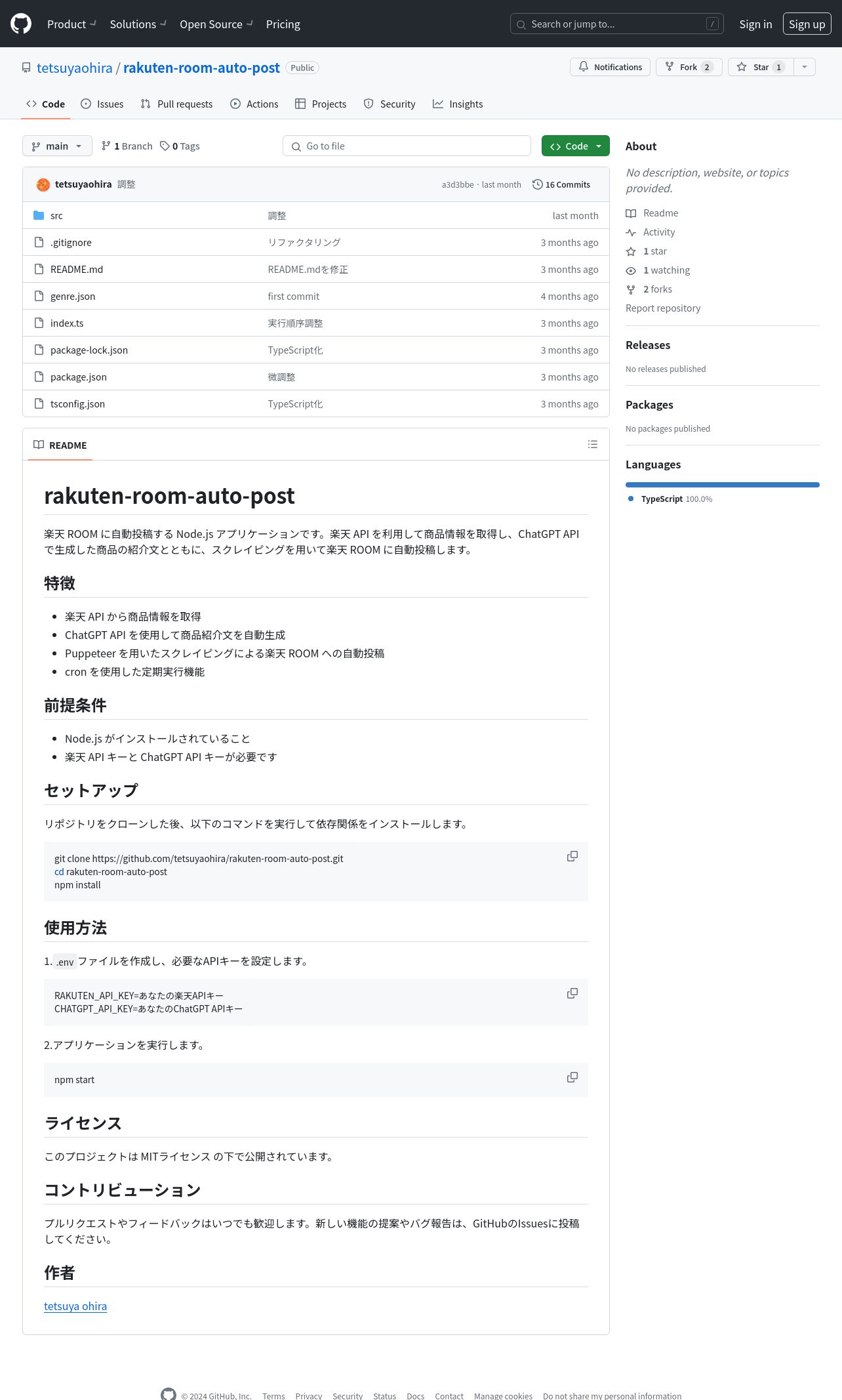Click the footer Docs link
This screenshot has height=1400, width=842.
point(415,1396)
